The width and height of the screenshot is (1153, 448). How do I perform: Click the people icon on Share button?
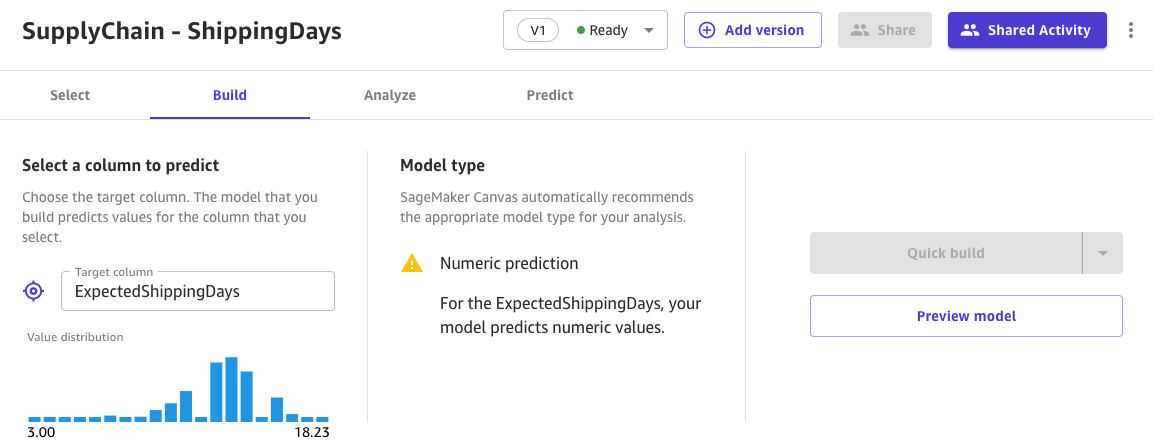859,30
